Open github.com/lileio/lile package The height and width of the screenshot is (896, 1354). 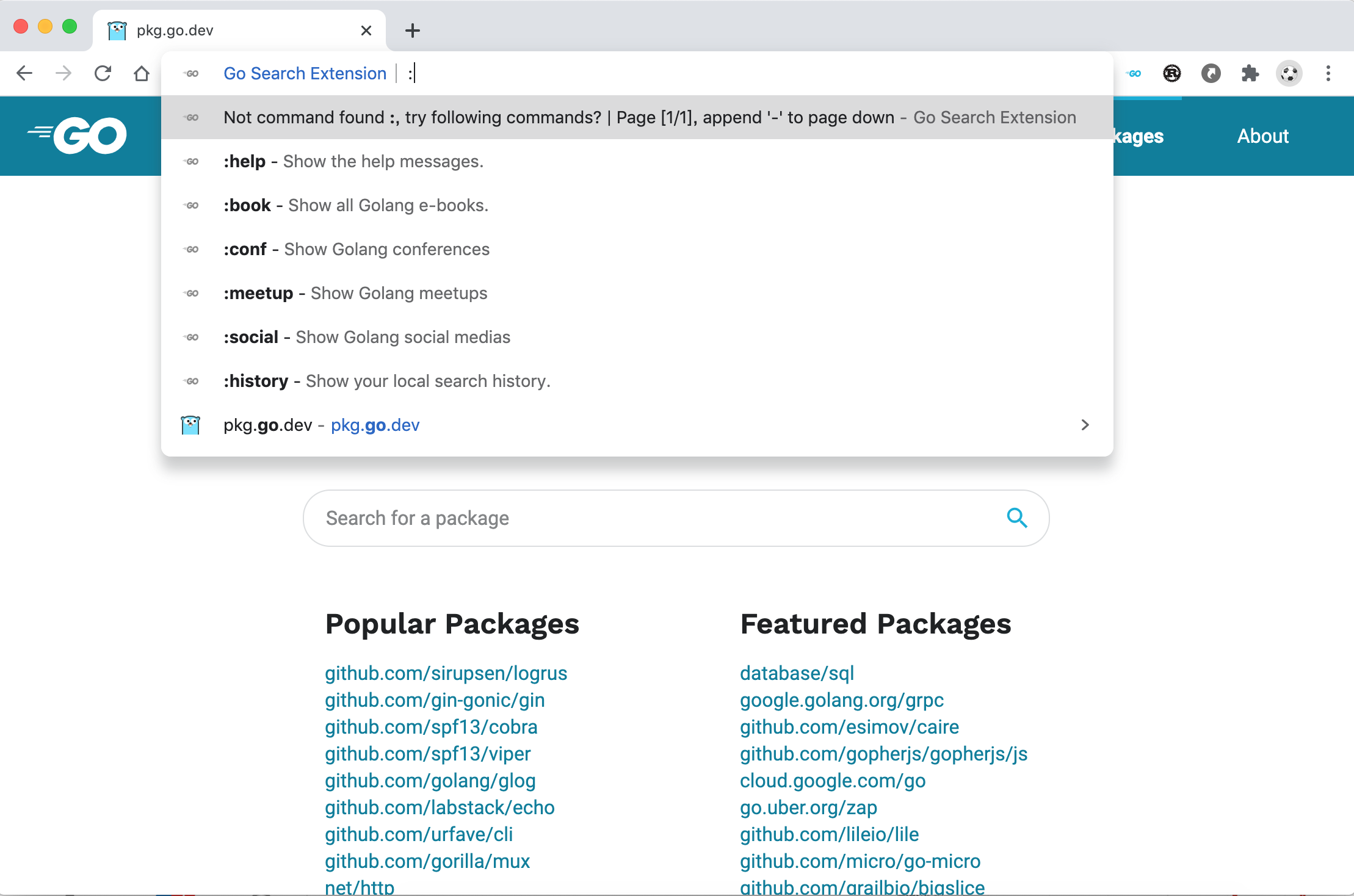pos(830,834)
